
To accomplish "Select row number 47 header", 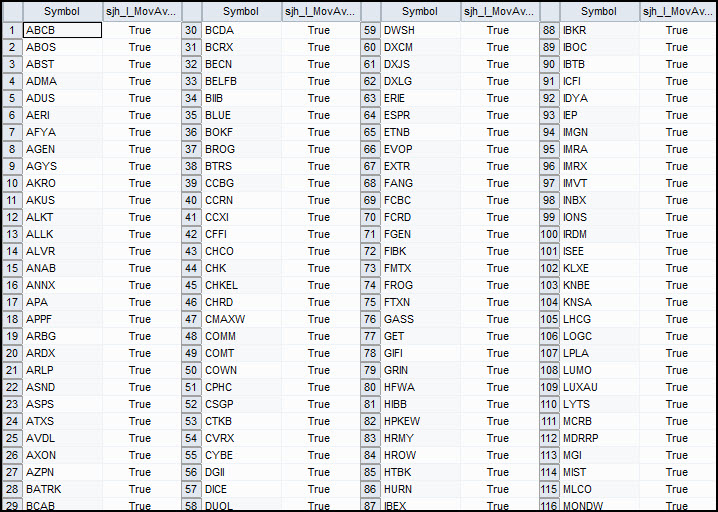I will 191,319.
